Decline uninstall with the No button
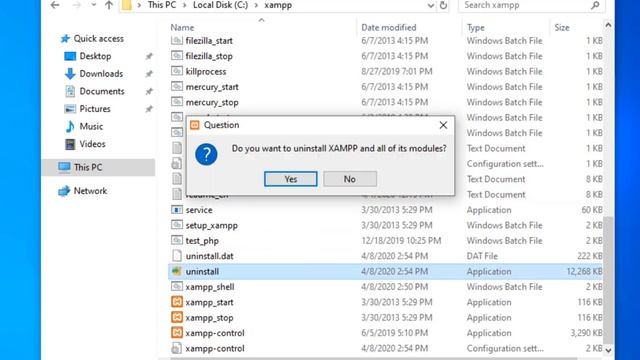 [x=350, y=179]
